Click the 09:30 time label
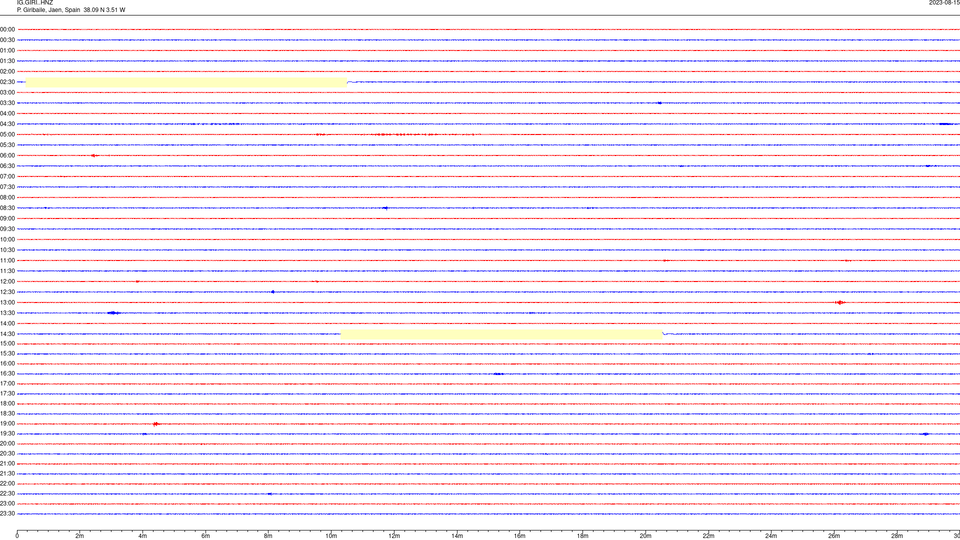Viewport: 960px width, 540px height. tap(8, 229)
